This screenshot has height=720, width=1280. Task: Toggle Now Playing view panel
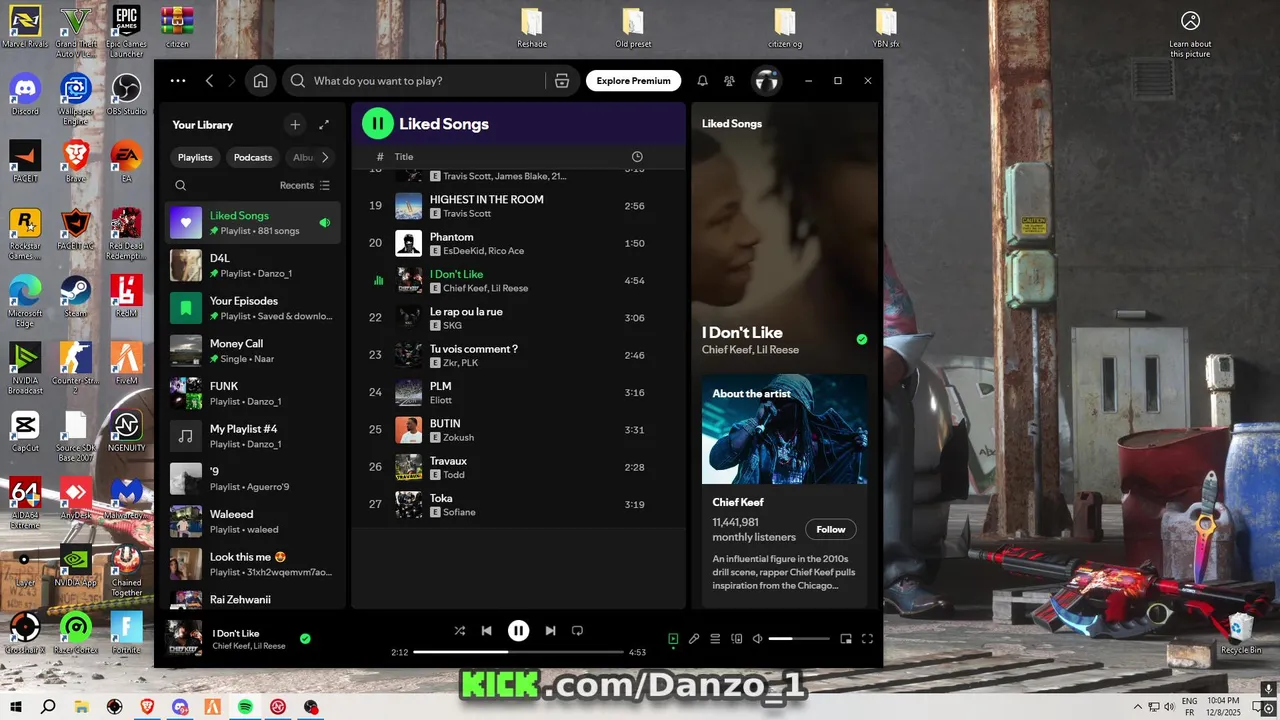coord(673,638)
